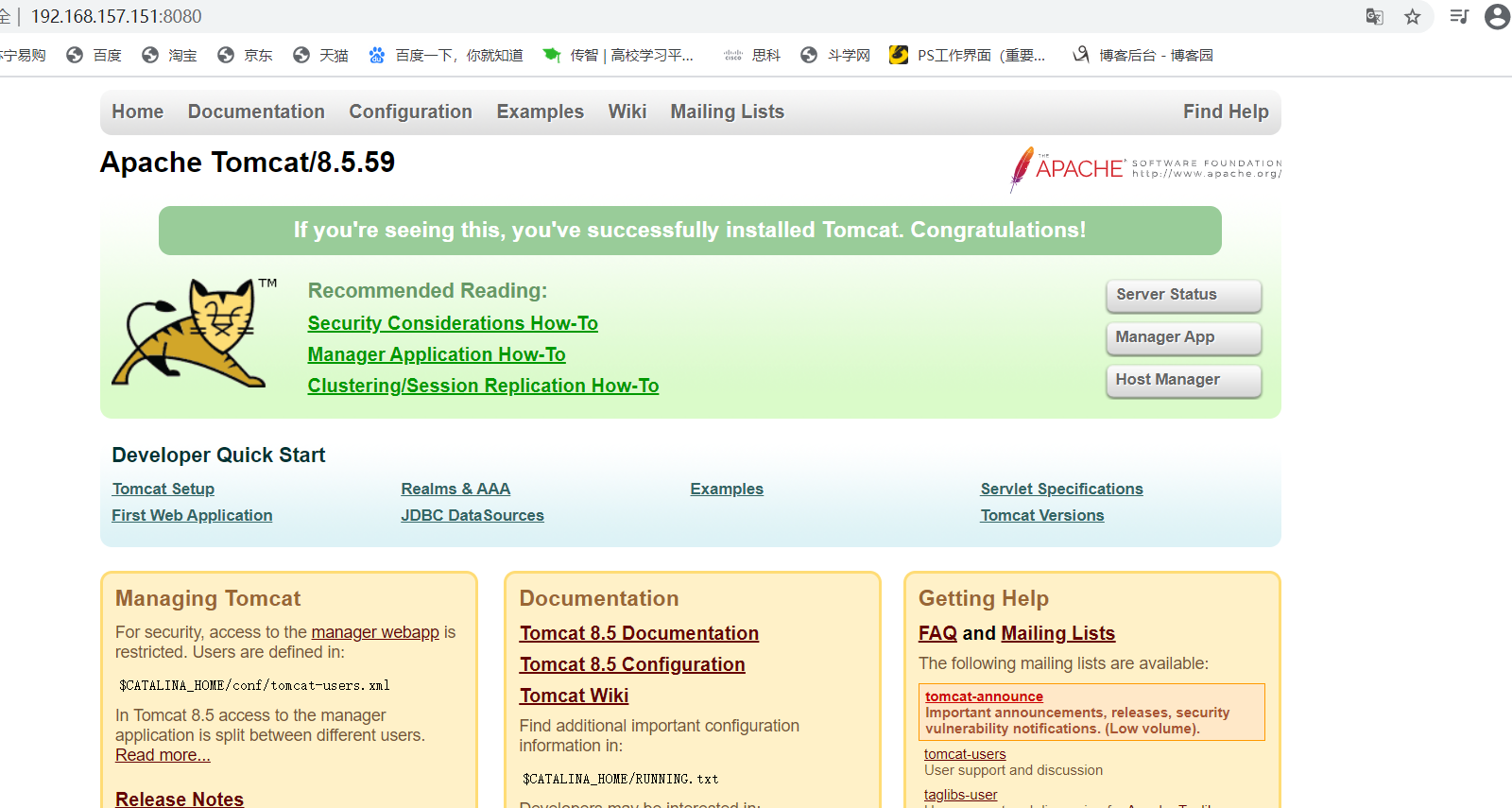This screenshot has width=1512, height=808.
Task: Open the 百度一下，你就知道 bookmark
Action: click(446, 56)
